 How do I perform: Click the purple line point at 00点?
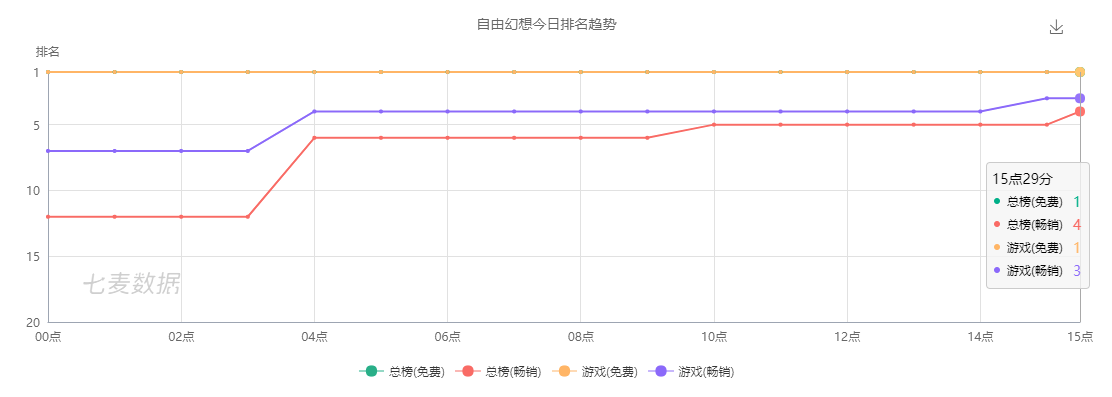48,151
